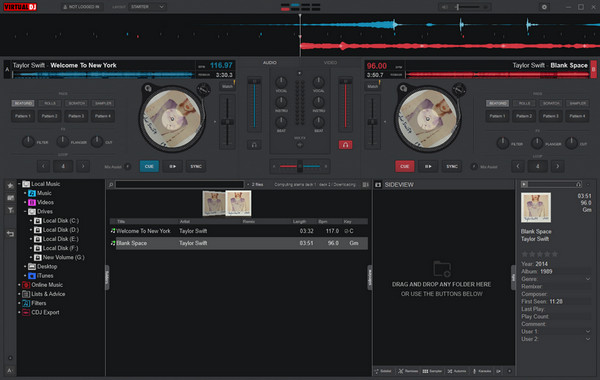The image size is (600, 380).
Task: Click right deck Pattern 4 pad
Action: point(577,116)
